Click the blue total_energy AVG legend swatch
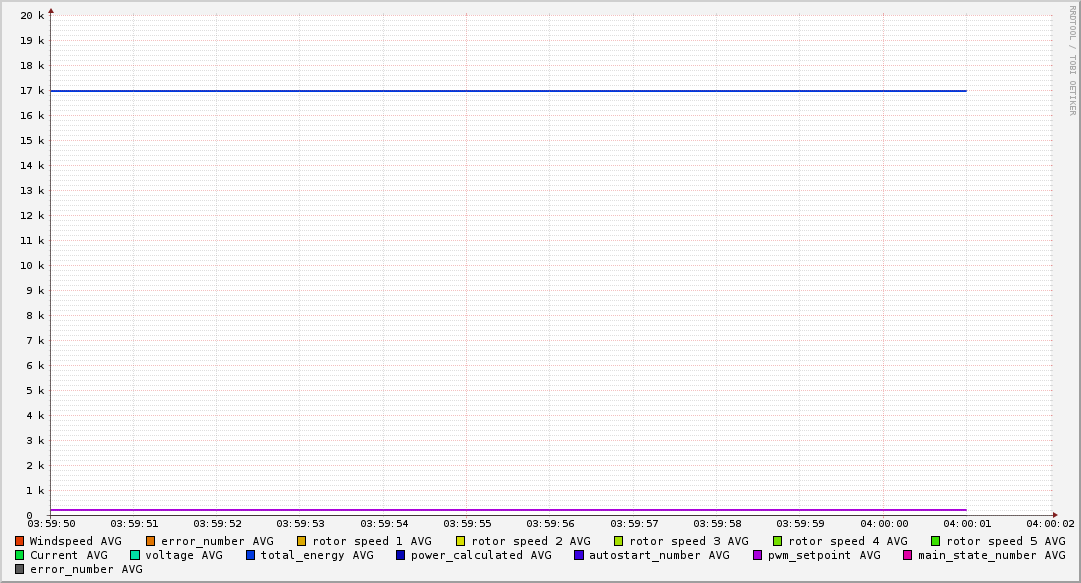 click(x=251, y=555)
